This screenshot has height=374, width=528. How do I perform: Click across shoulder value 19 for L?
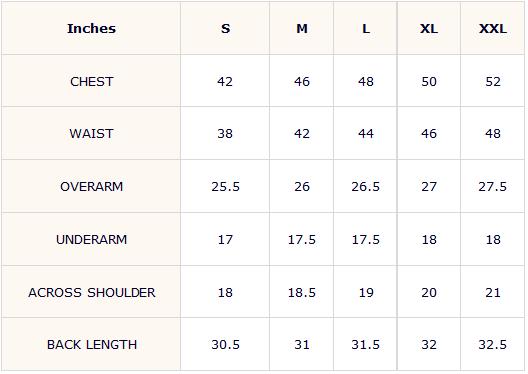[366, 292]
